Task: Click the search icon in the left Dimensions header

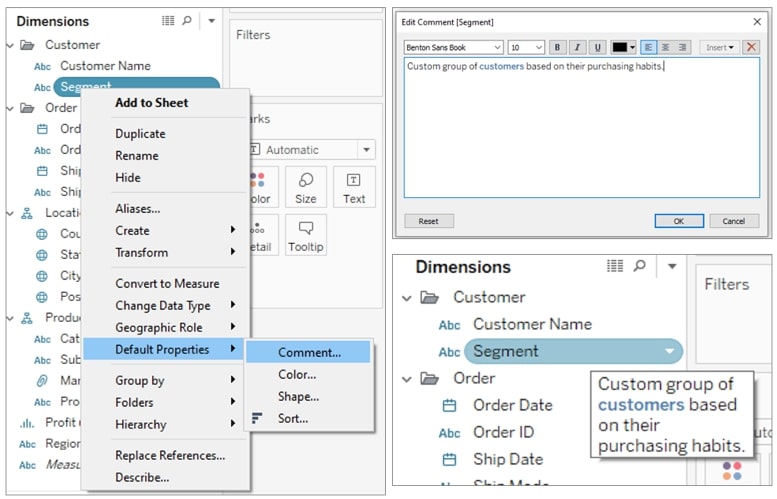Action: pyautogui.click(x=187, y=20)
